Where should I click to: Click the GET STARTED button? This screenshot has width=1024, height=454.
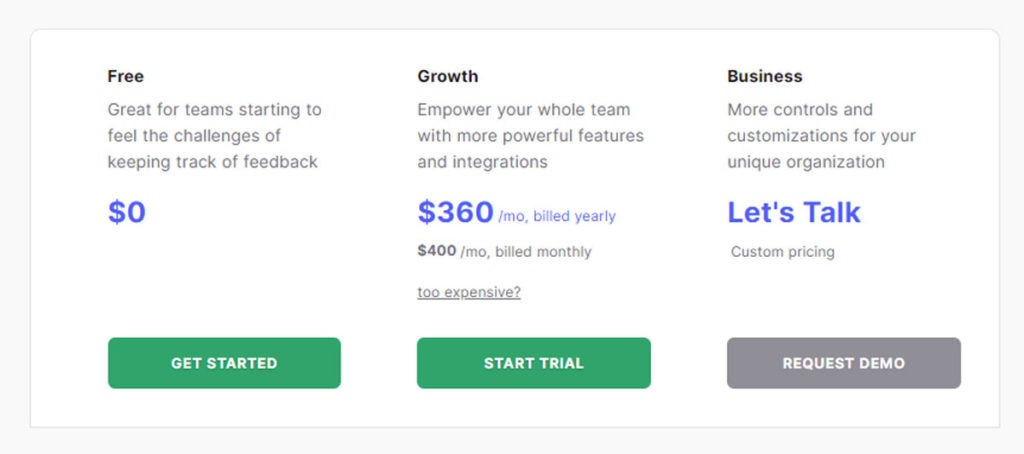coord(224,363)
